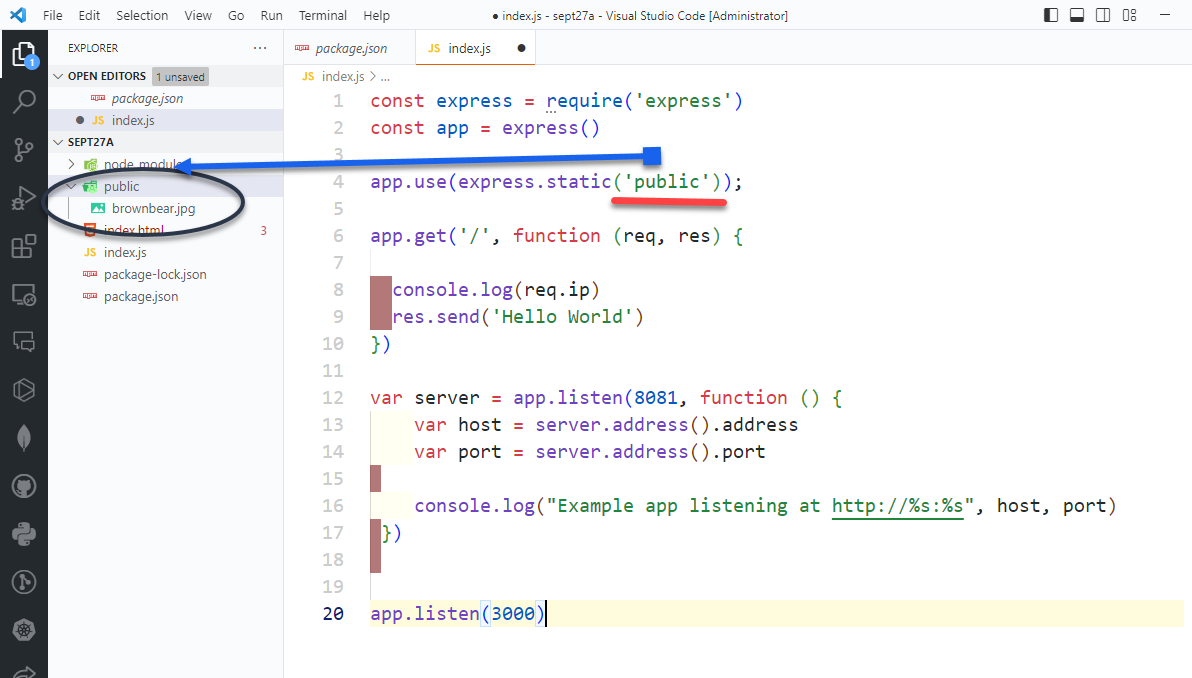This screenshot has height=678, width=1192.
Task: Select index.js under Open Editors
Action: point(166,120)
